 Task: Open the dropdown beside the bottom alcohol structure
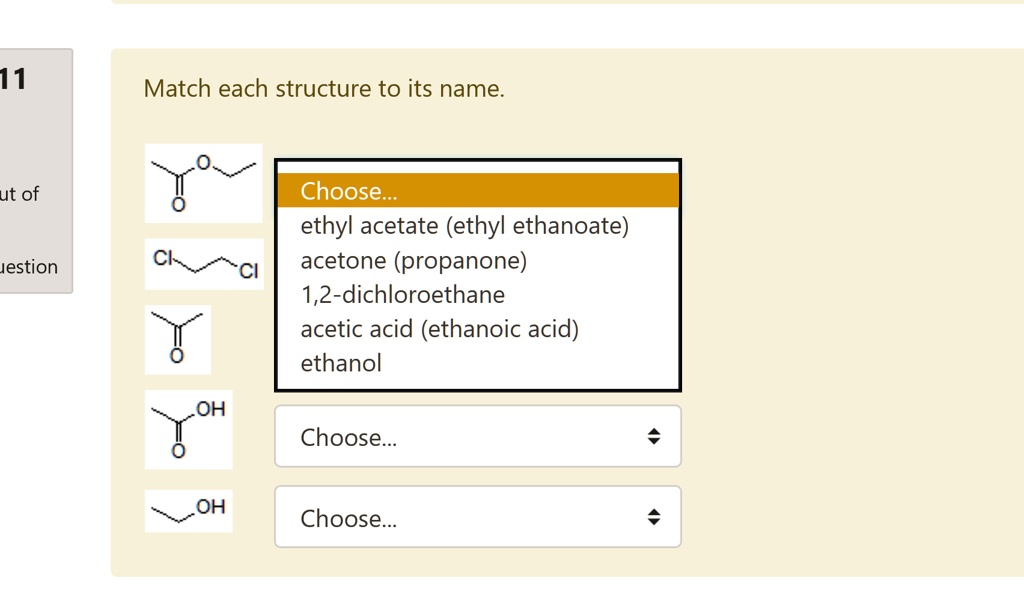click(x=477, y=518)
